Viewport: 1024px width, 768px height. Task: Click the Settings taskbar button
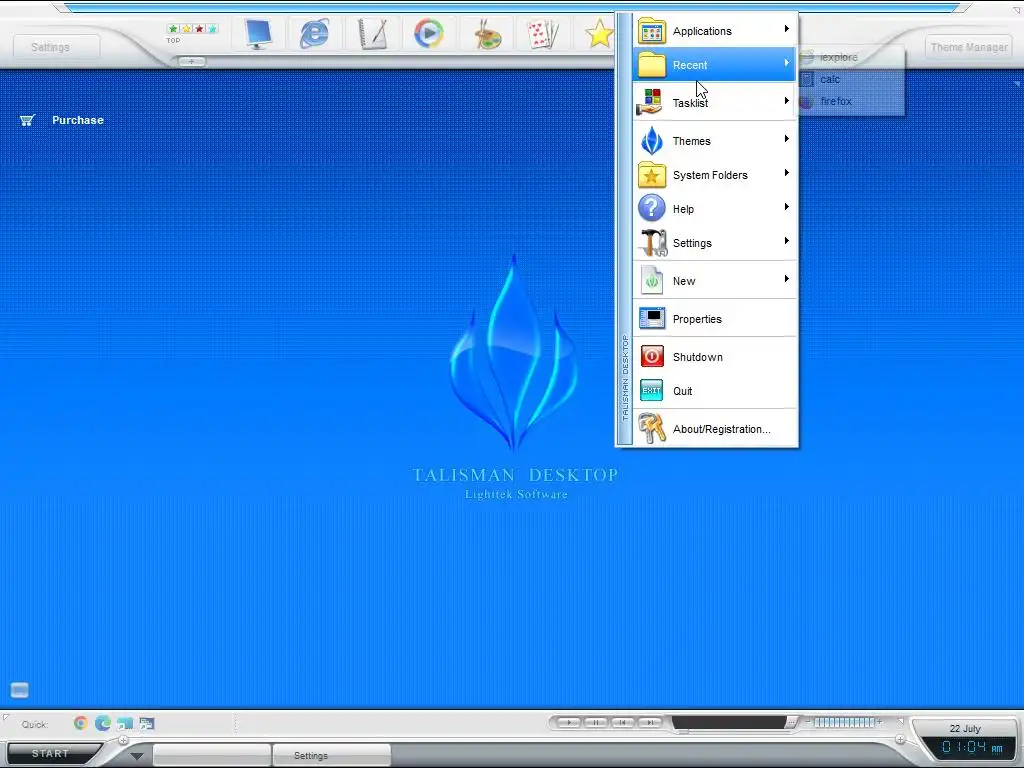point(331,756)
